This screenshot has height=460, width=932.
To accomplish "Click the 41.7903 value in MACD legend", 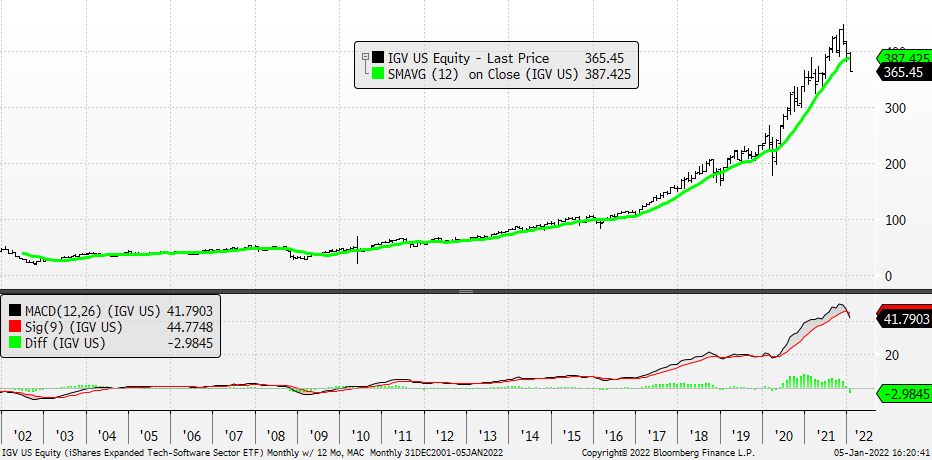I will tap(188, 311).
